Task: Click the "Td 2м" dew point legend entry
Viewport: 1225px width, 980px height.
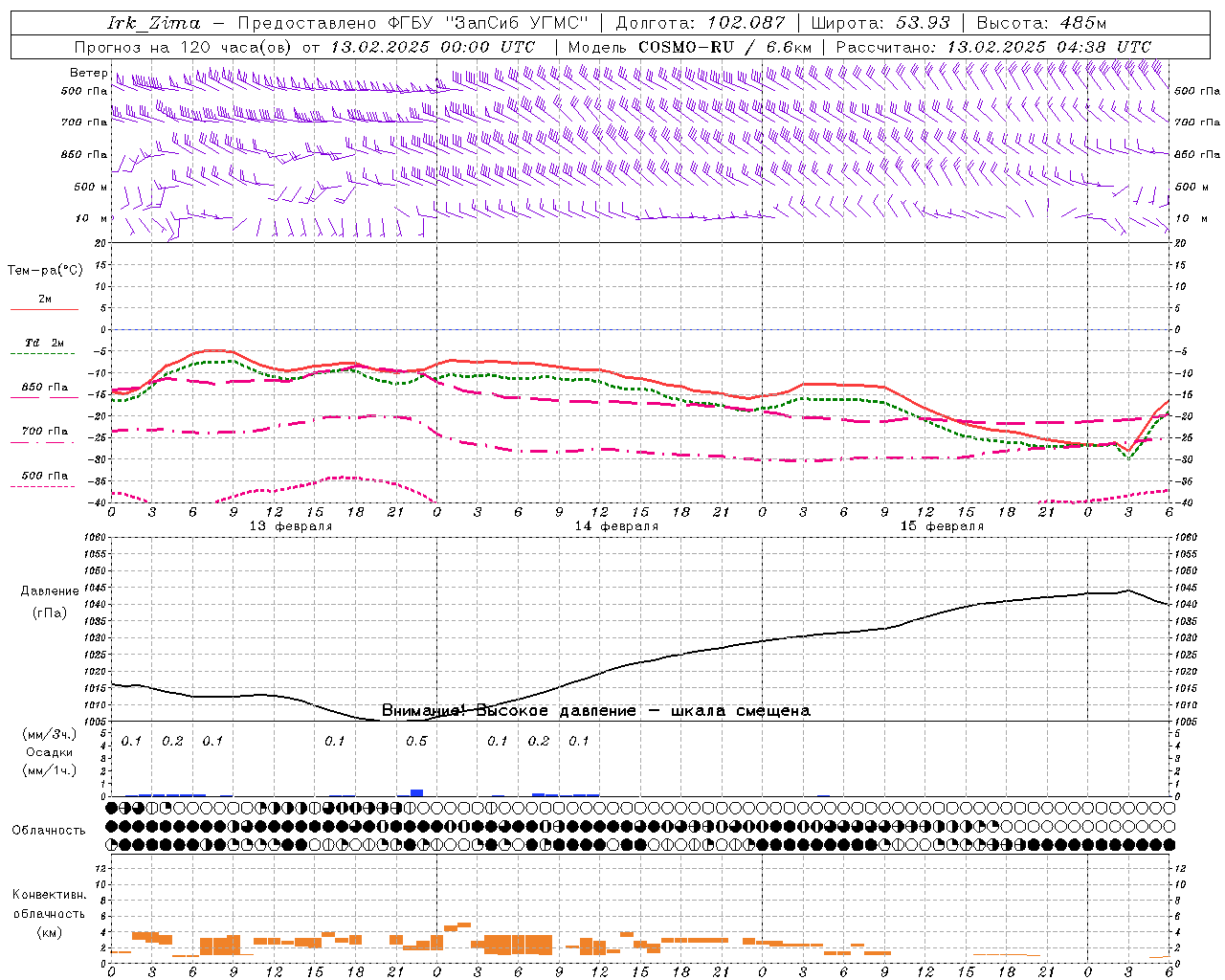Action: pyautogui.click(x=45, y=343)
